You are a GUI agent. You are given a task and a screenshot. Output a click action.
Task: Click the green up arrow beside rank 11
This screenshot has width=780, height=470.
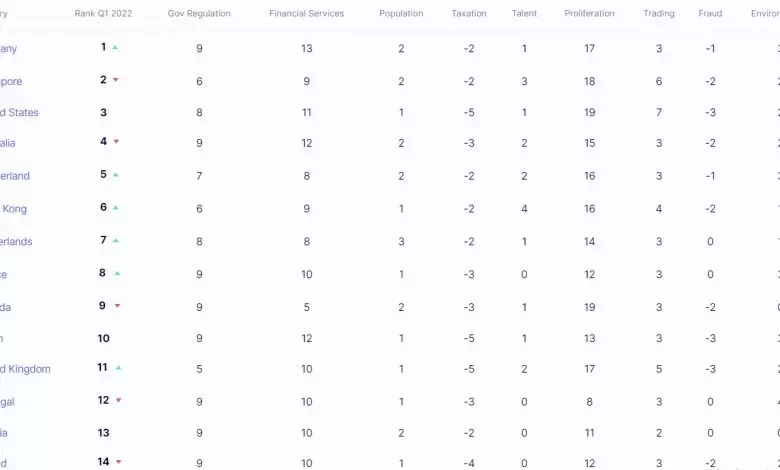tap(119, 367)
